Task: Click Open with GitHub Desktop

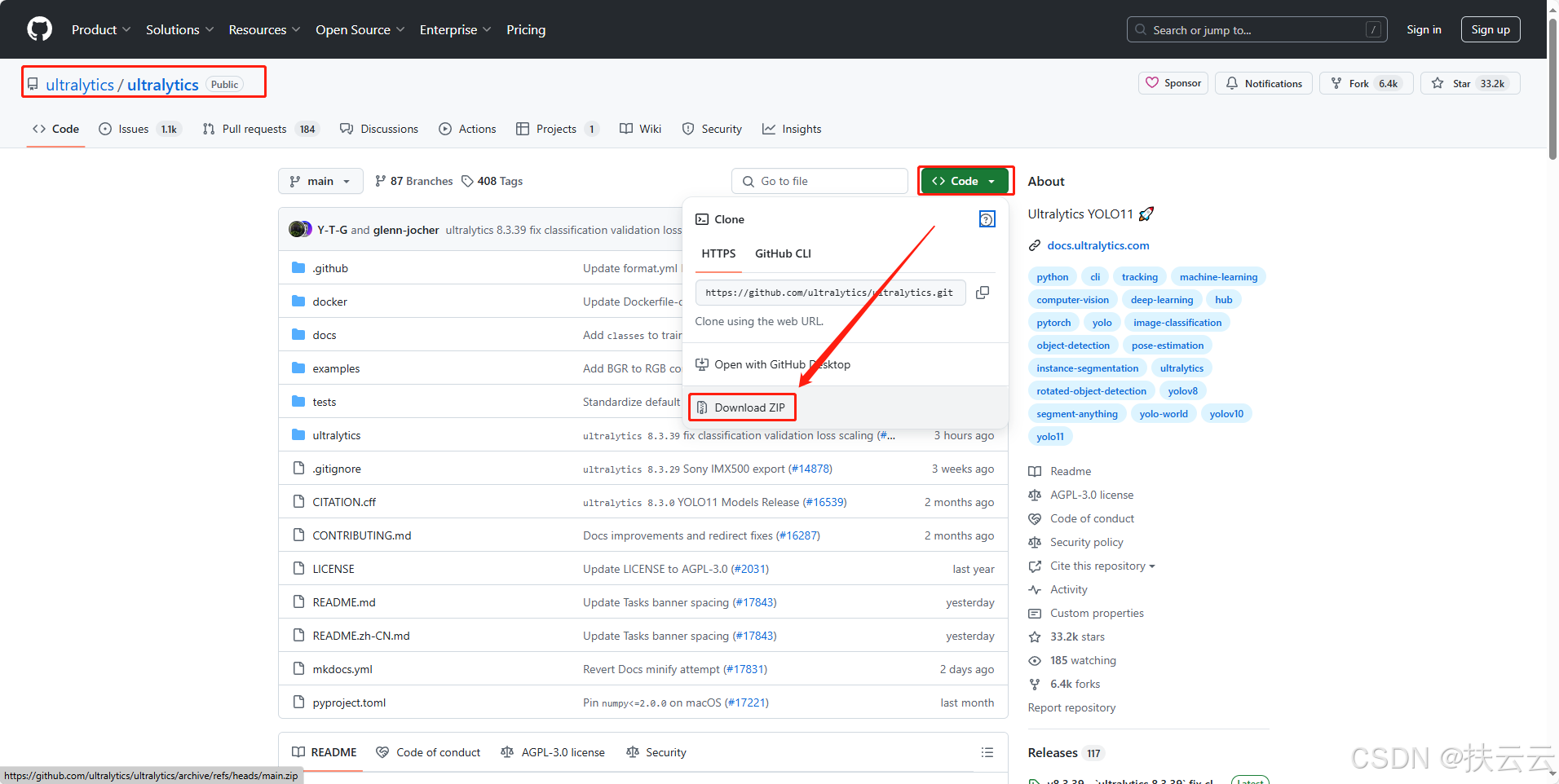Action: (x=773, y=364)
